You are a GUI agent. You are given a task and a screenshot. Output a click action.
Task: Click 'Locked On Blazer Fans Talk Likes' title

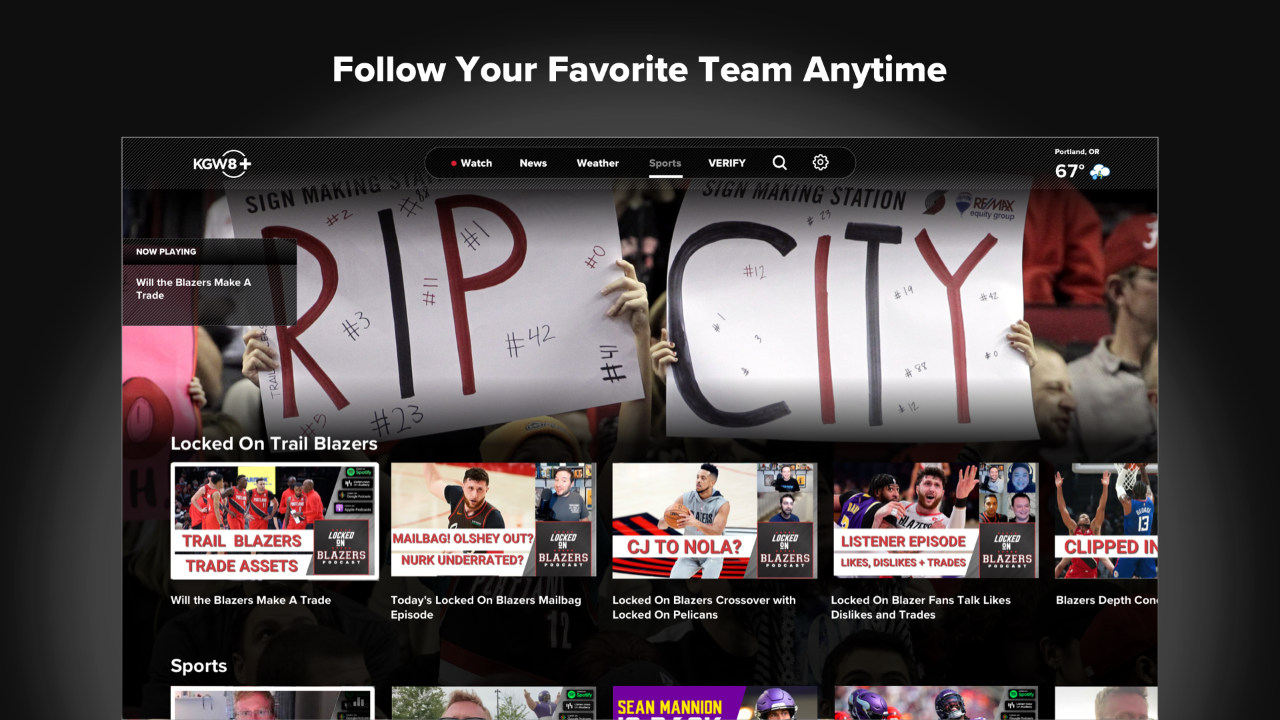tap(921, 607)
